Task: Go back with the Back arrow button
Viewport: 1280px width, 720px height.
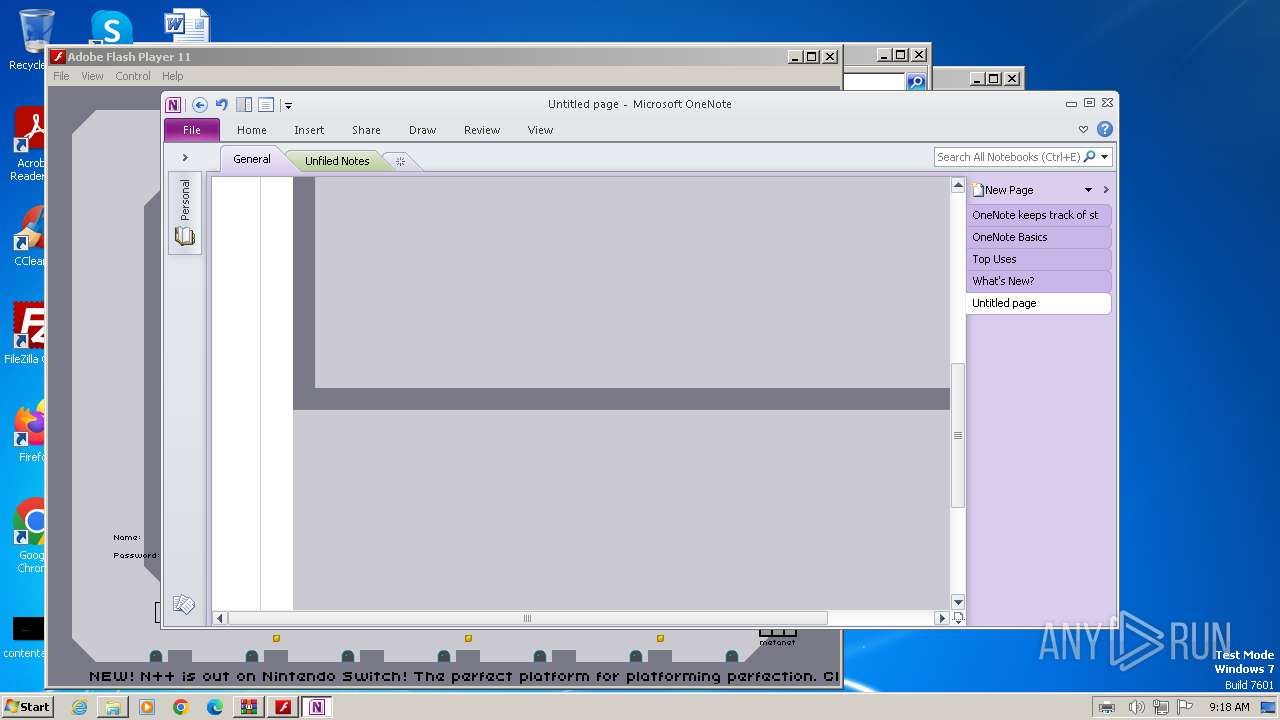Action: point(200,104)
